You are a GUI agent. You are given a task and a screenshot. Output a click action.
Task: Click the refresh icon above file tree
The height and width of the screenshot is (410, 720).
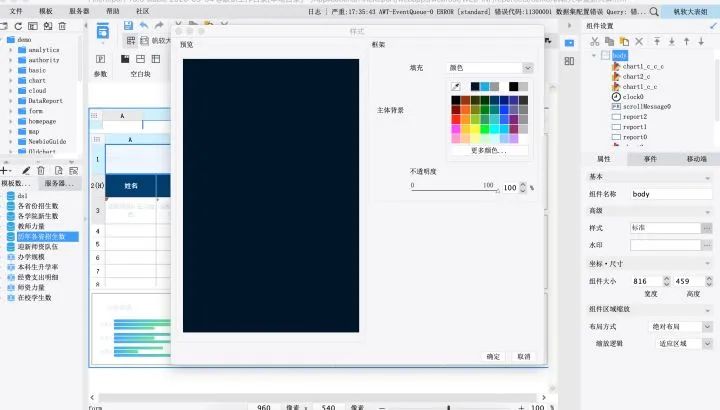point(18,26)
